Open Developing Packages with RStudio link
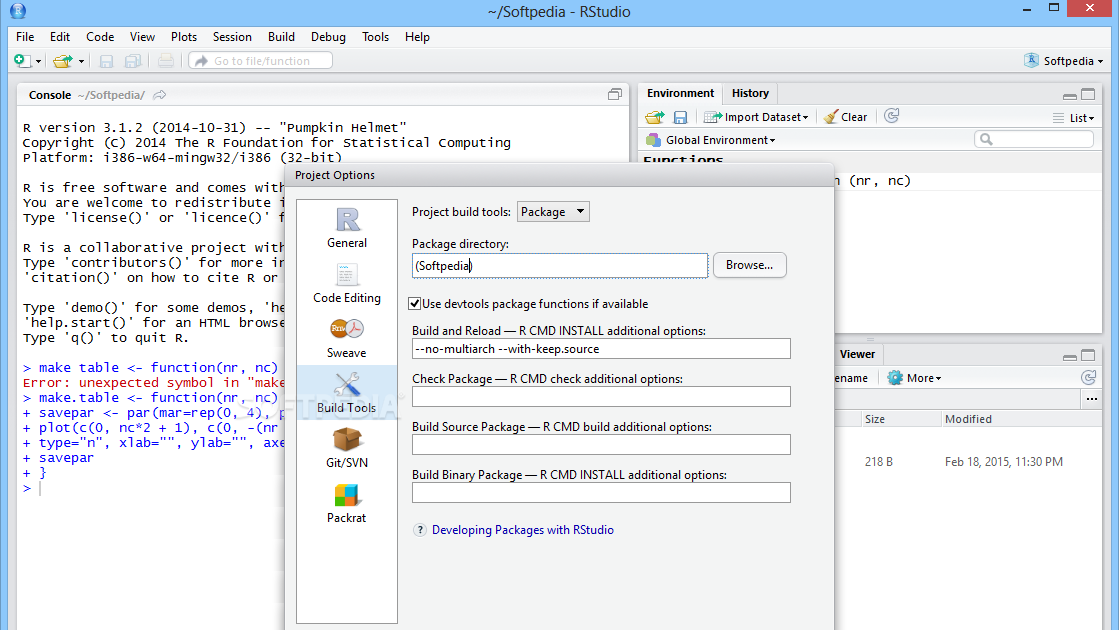This screenshot has width=1119, height=630. pos(522,529)
